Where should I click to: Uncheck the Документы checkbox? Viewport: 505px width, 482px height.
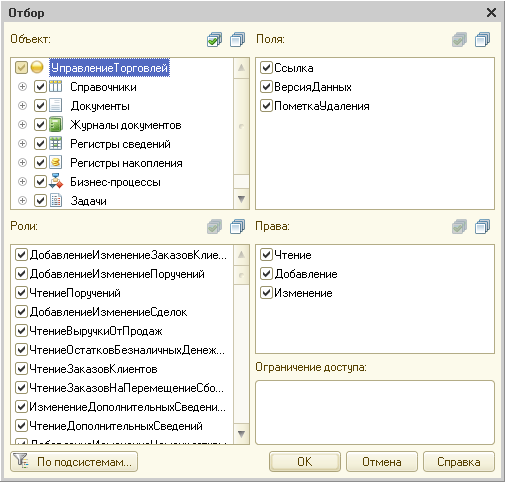click(40, 106)
